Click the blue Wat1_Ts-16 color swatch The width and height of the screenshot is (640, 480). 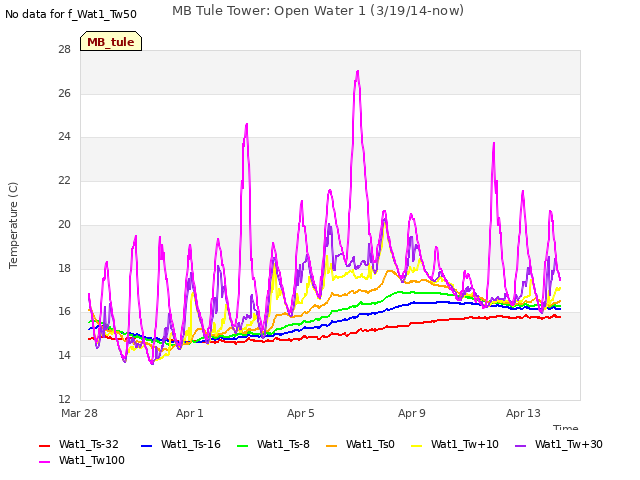pos(146,446)
